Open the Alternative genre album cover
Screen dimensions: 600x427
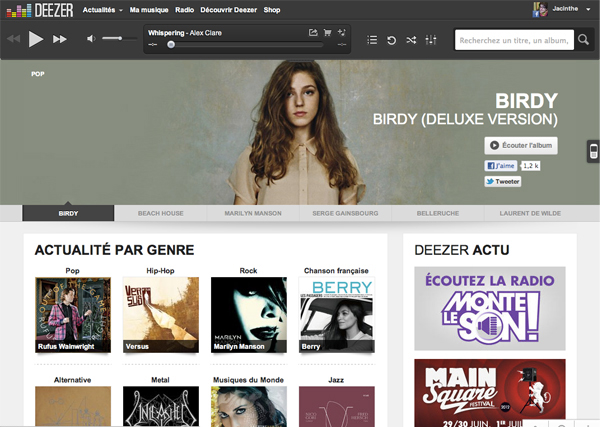pos(73,406)
